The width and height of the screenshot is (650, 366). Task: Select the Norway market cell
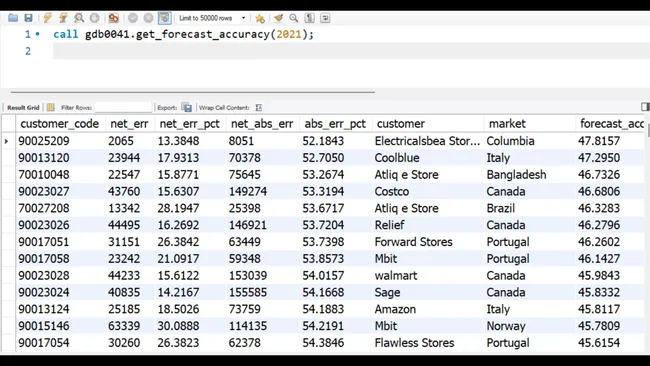[x=506, y=326]
